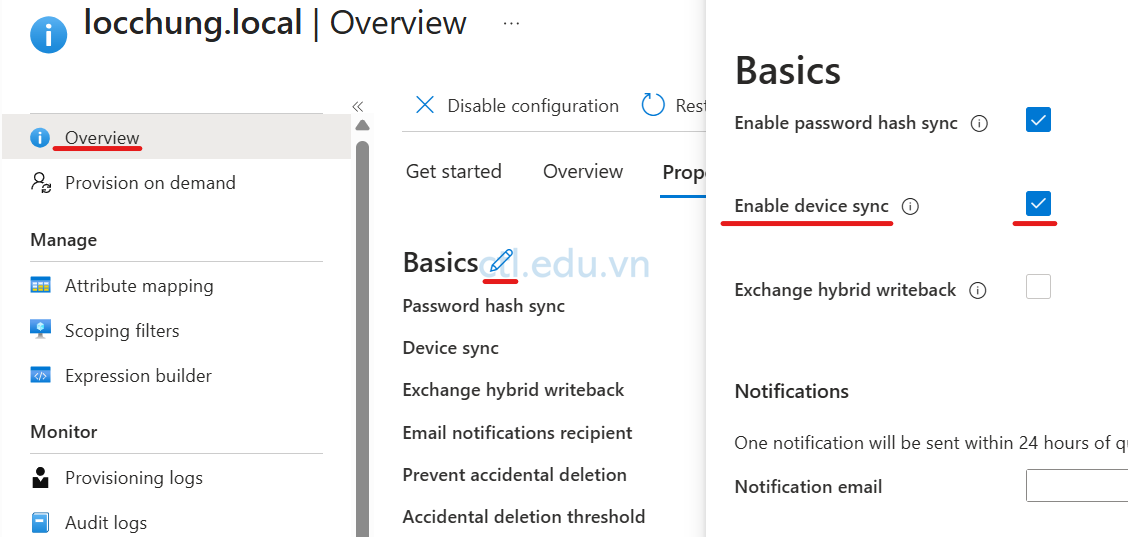Check Exchange hybrid writeback checkbox

(x=1038, y=286)
